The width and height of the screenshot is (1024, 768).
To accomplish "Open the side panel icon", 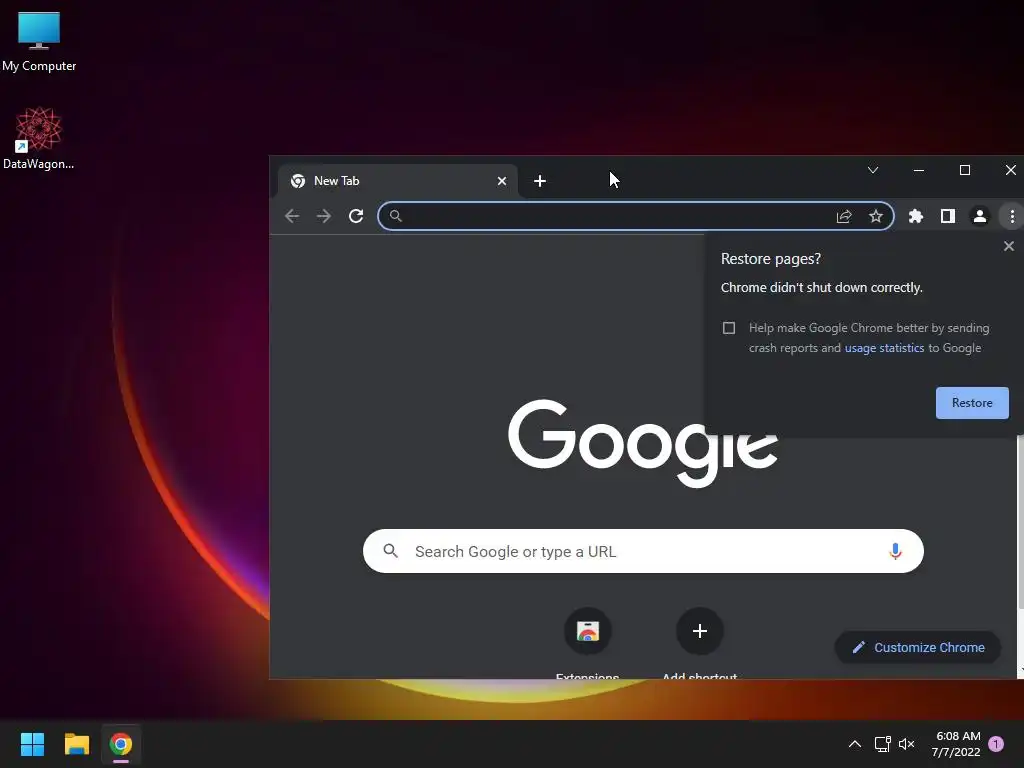I will 948,216.
